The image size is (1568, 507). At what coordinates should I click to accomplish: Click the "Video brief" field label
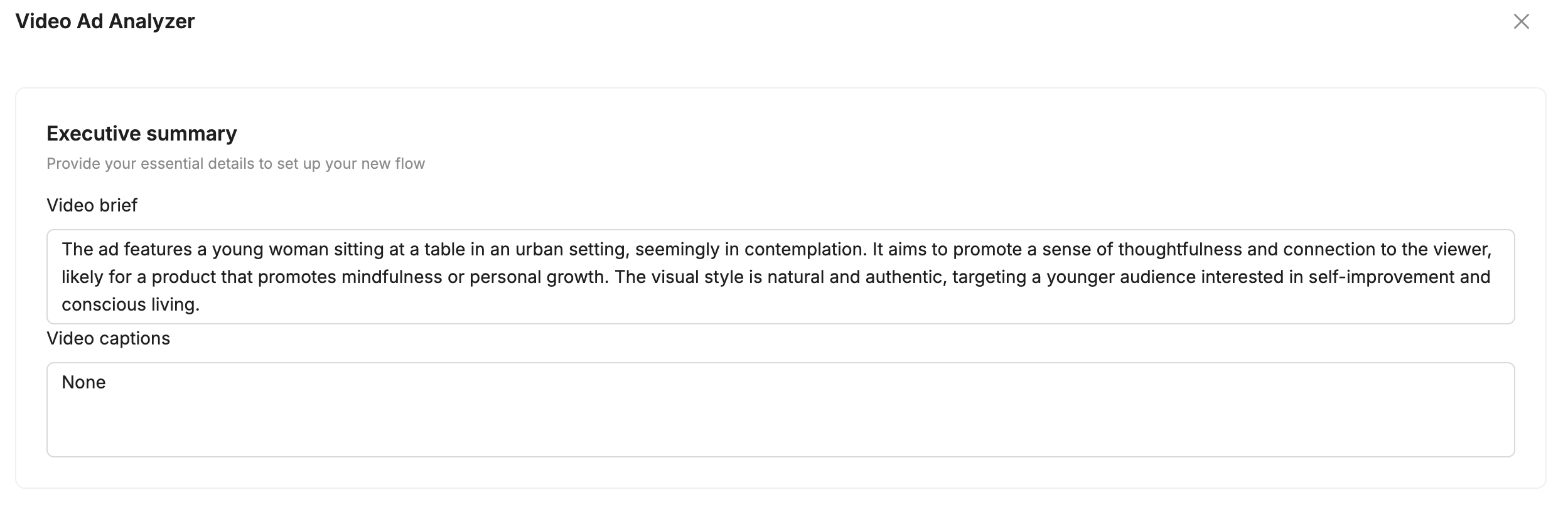point(92,205)
